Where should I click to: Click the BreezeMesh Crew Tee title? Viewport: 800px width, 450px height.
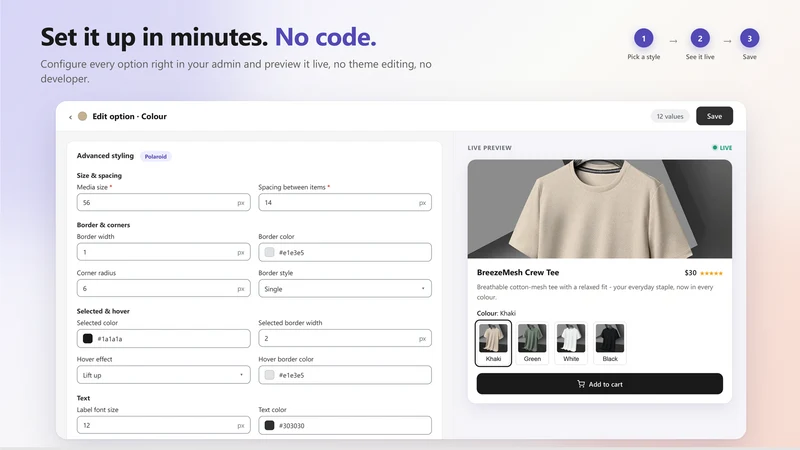(518, 272)
